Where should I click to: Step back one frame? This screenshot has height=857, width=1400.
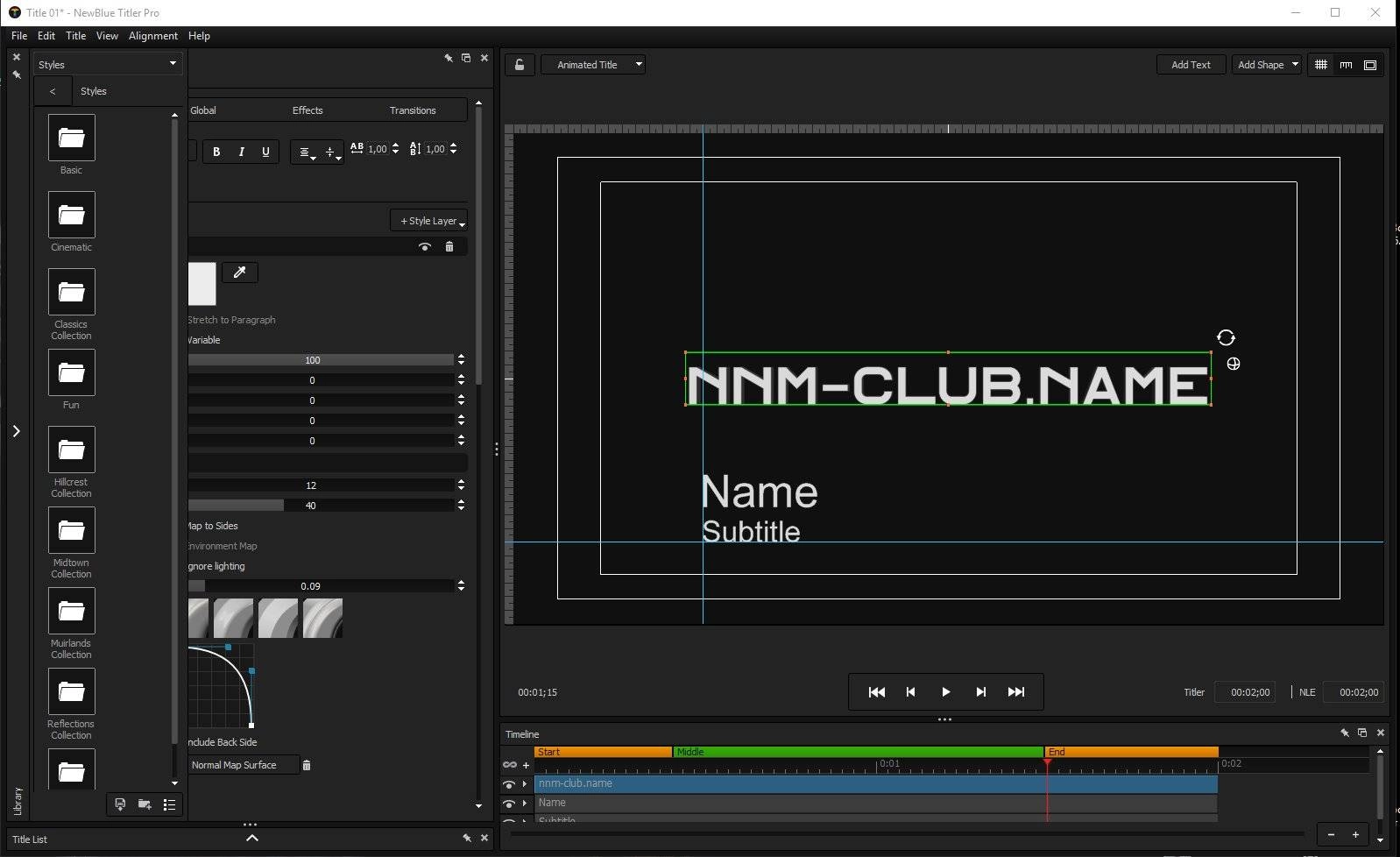pos(910,692)
